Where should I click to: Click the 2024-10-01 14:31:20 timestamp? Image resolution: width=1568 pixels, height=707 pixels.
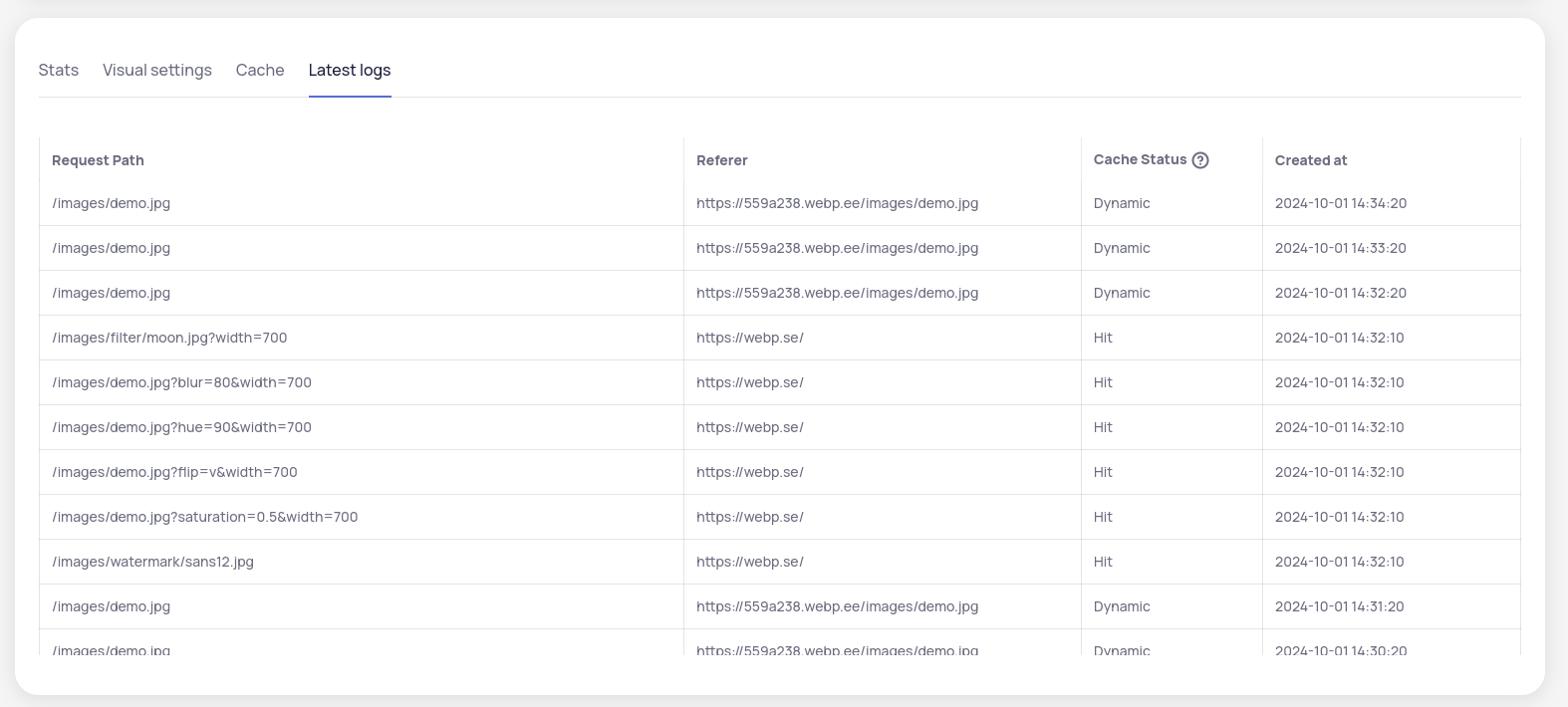(x=1340, y=606)
